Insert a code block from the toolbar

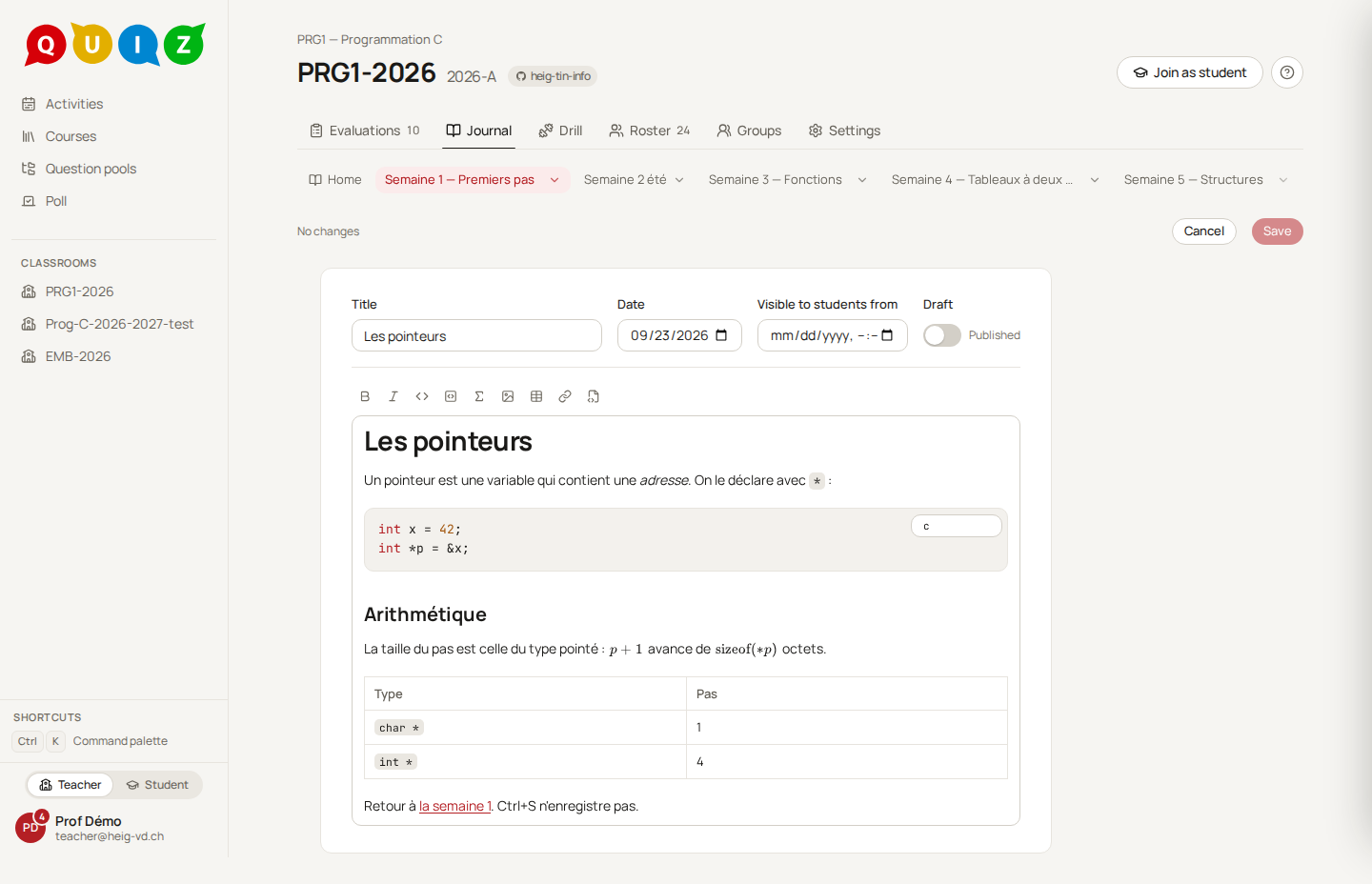(451, 396)
